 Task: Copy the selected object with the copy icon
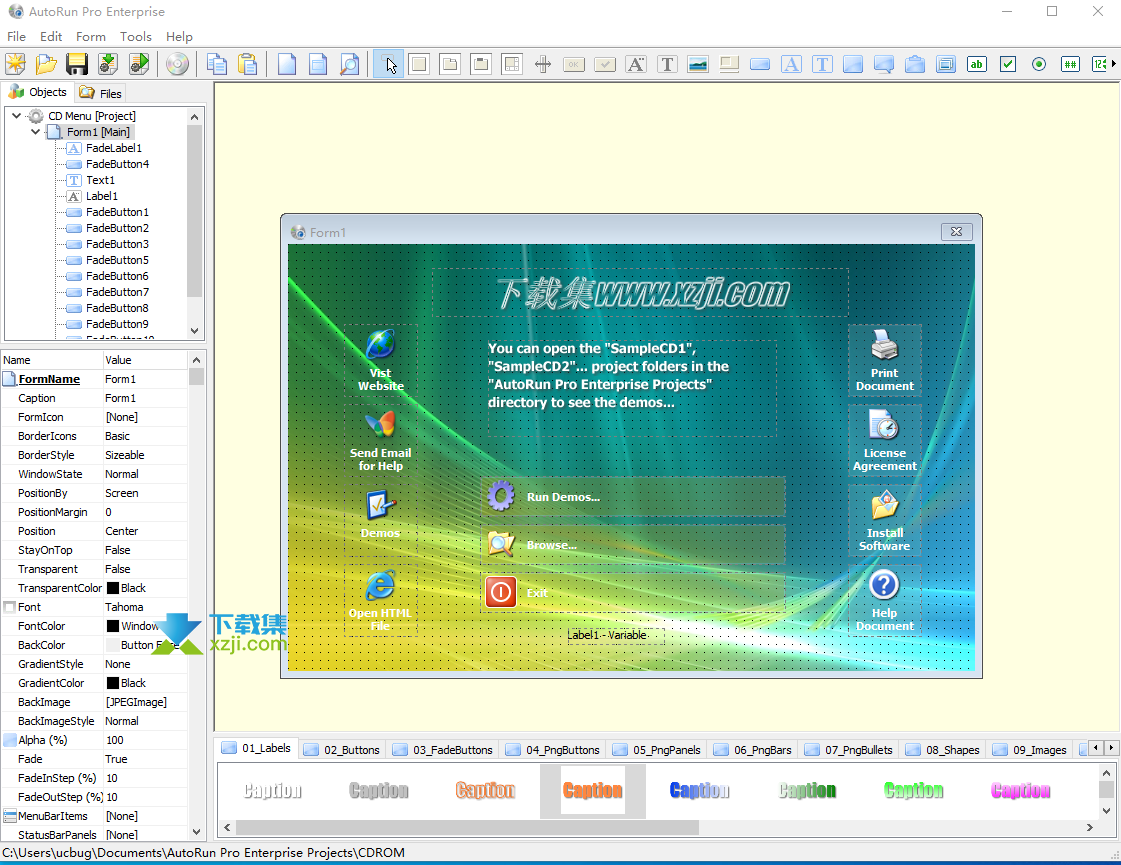point(217,64)
